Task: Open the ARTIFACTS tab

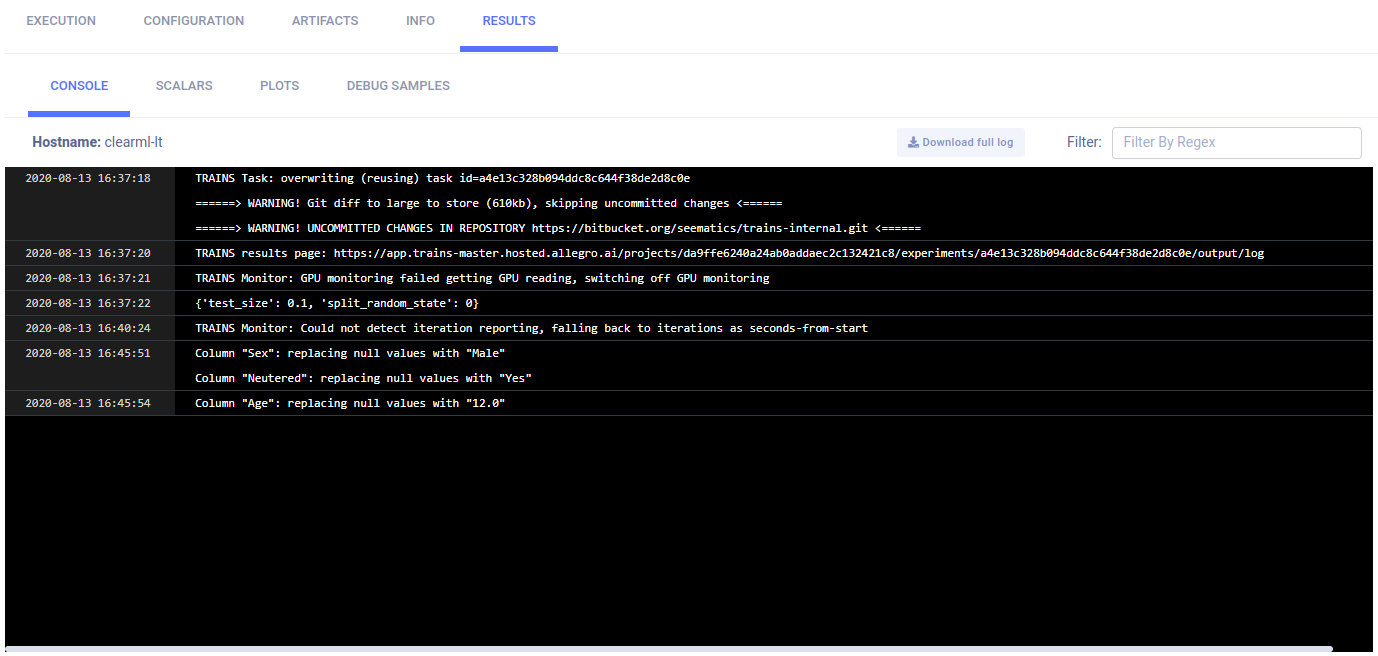Action: (325, 21)
